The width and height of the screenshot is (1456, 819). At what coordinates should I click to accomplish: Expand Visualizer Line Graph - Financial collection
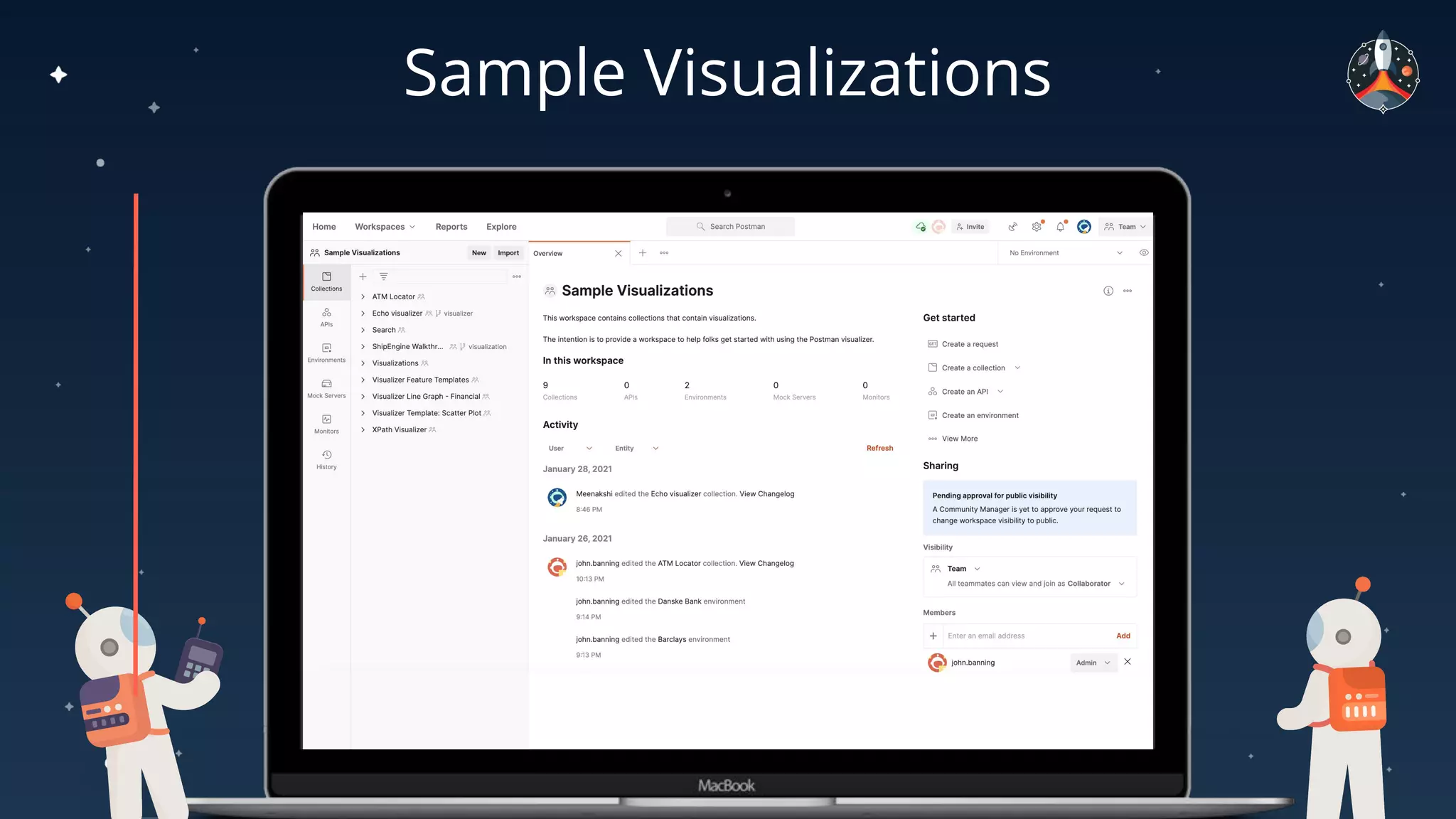tap(363, 397)
